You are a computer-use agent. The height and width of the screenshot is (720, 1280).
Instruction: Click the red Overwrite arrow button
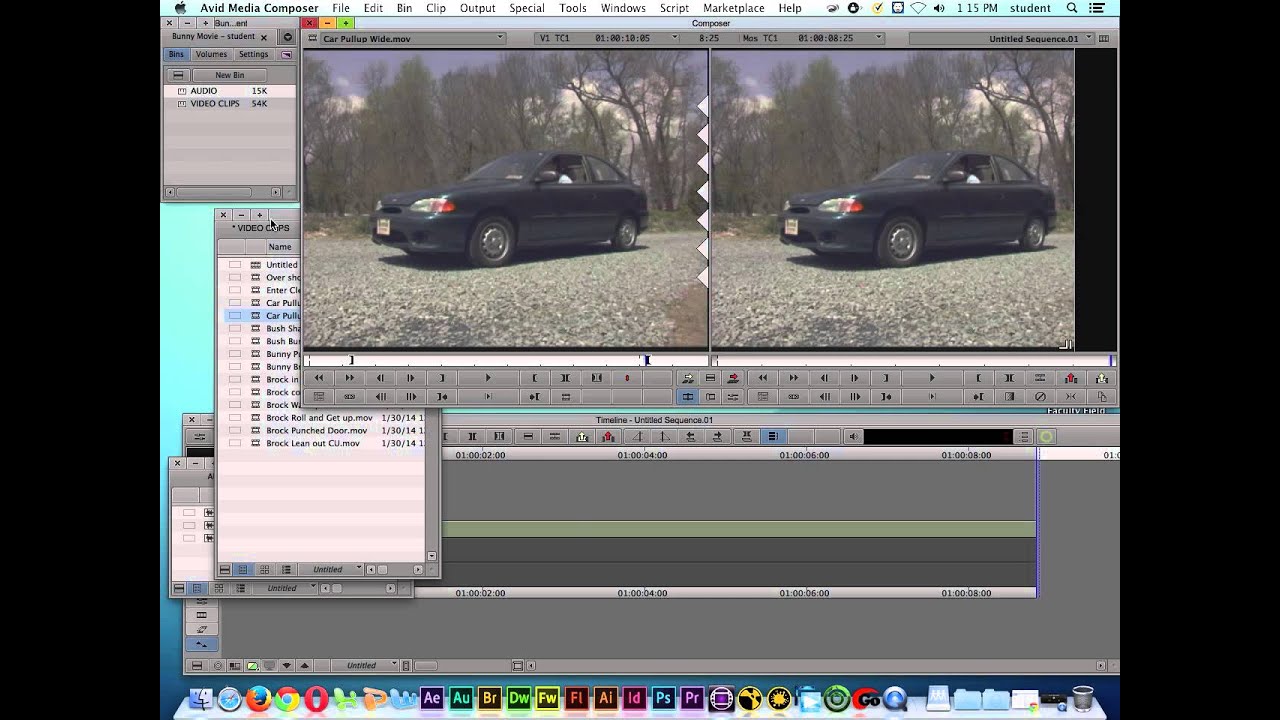733,378
